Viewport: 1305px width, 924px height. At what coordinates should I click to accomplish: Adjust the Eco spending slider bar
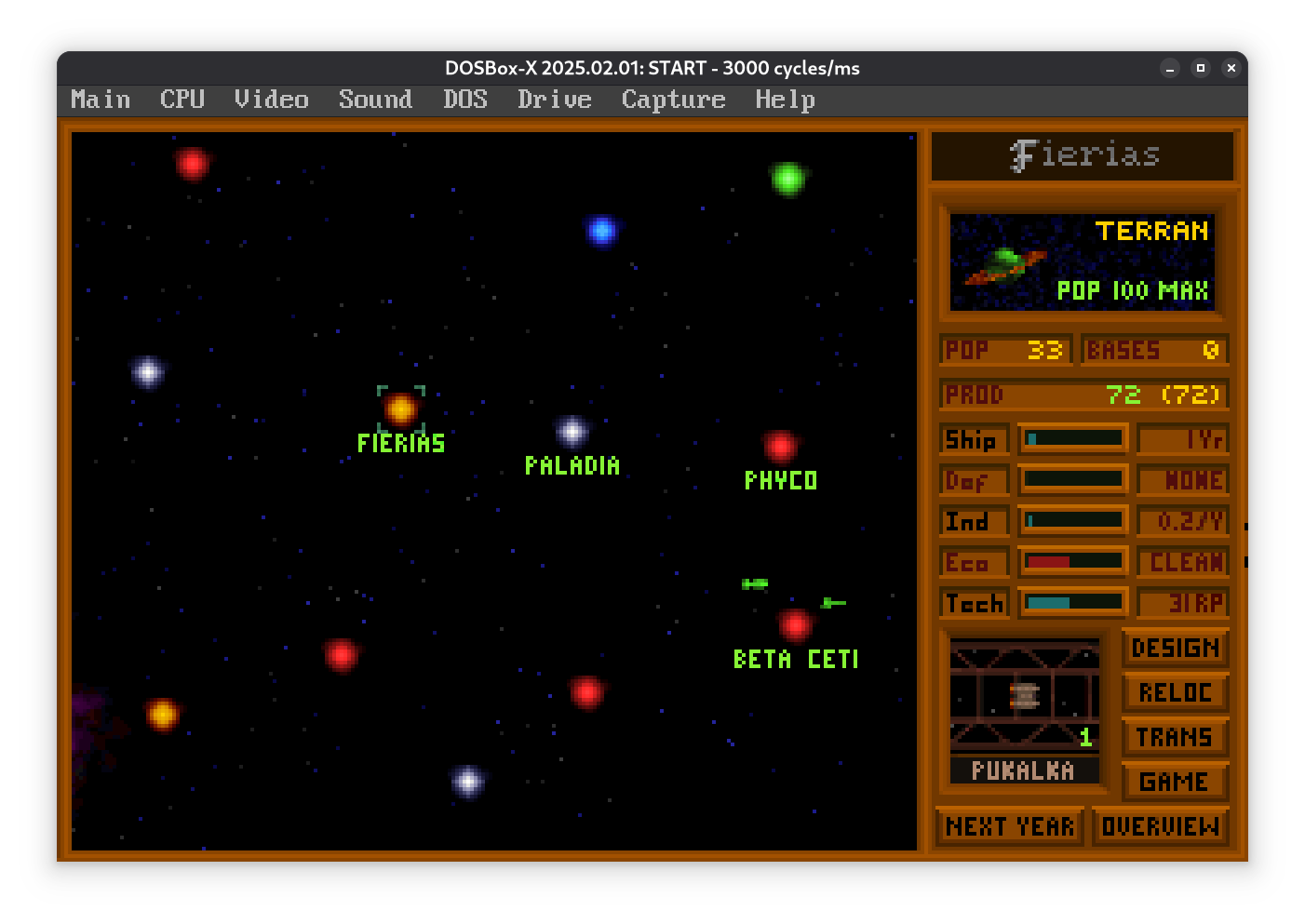(x=1073, y=562)
